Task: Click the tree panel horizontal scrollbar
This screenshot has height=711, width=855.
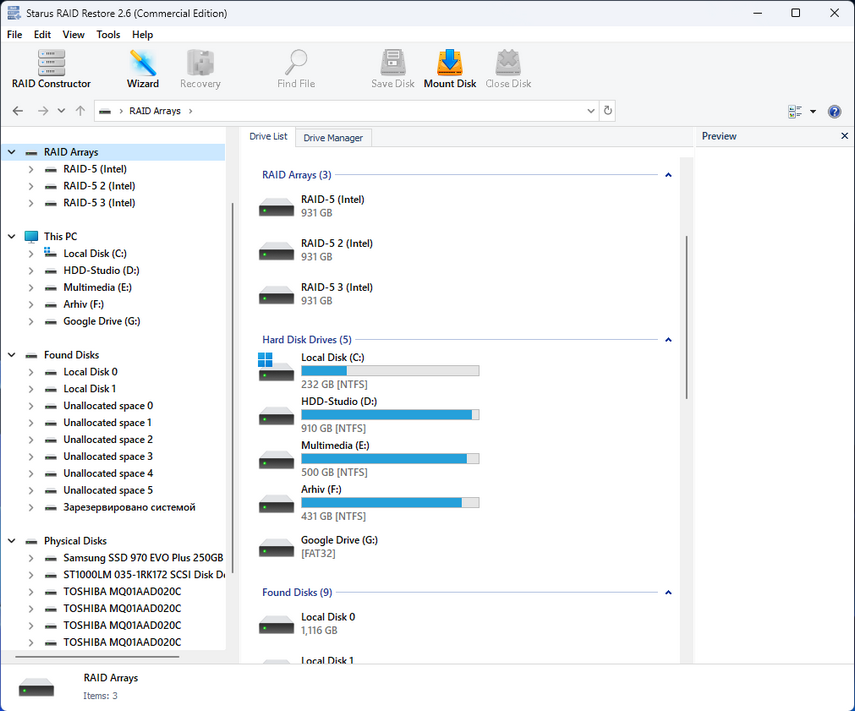Action: pos(98,657)
